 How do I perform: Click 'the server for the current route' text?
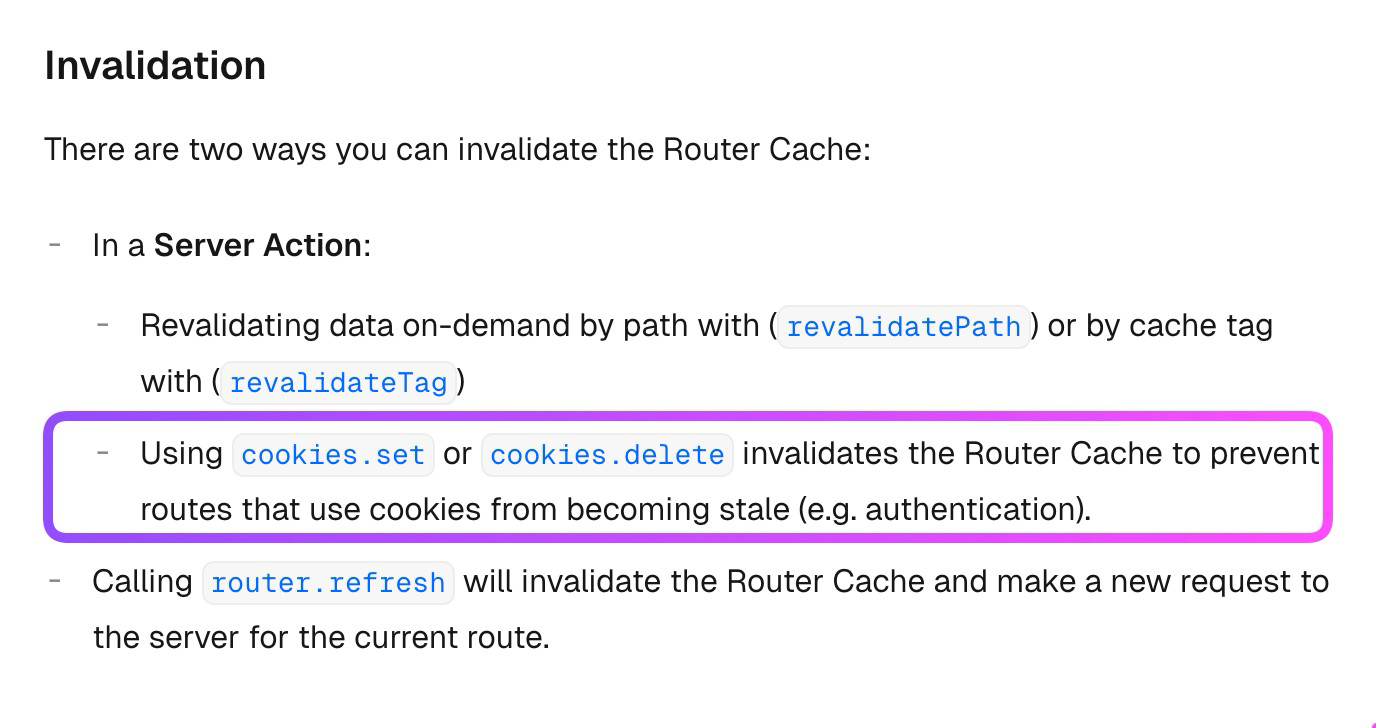pyautogui.click(x=321, y=638)
